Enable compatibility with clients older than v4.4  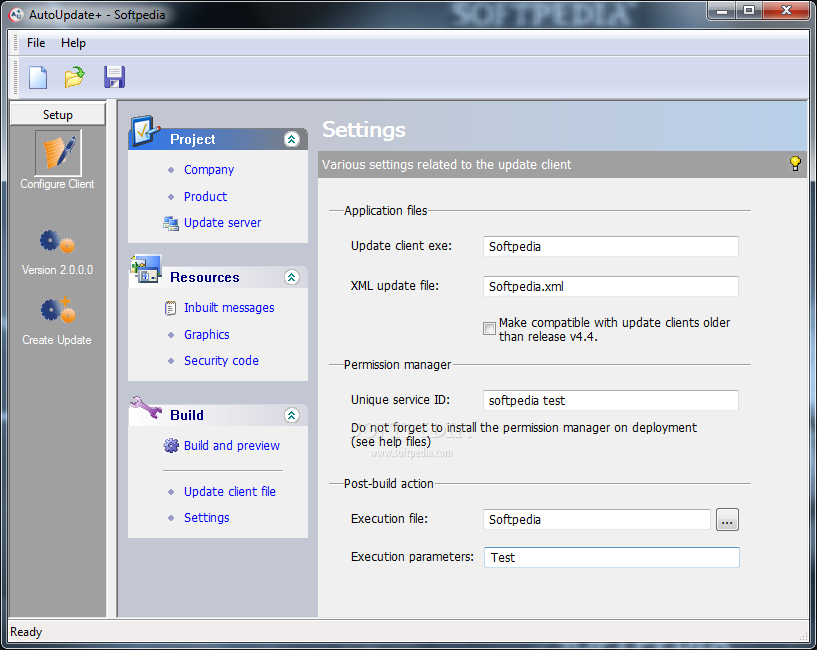click(x=489, y=328)
